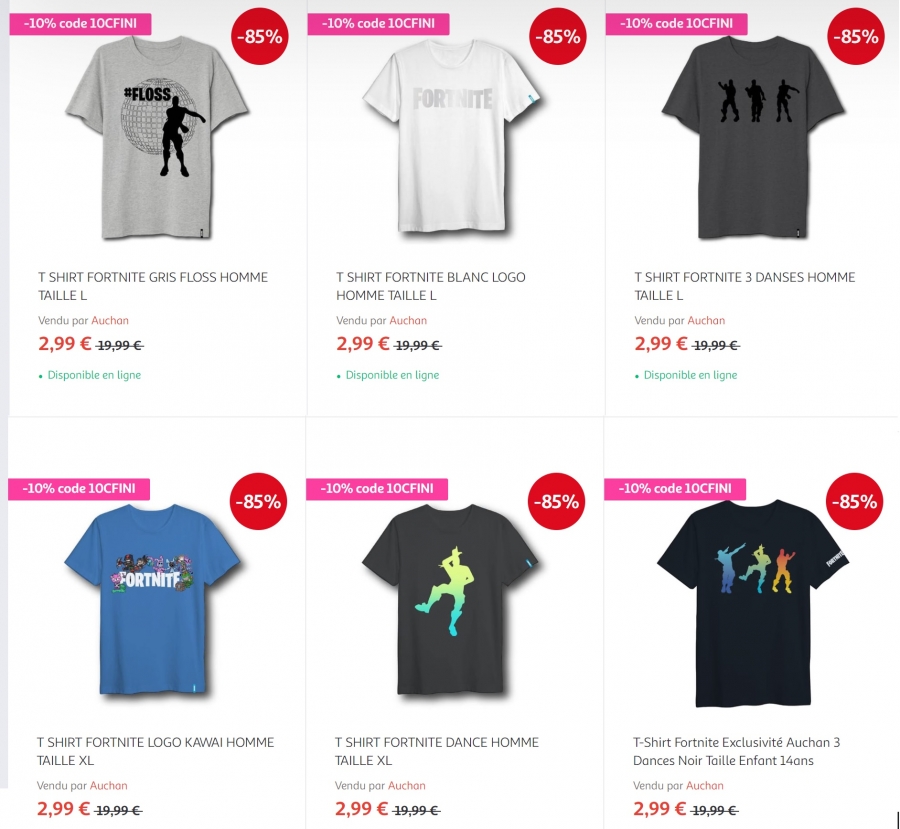The image size is (900, 829).
Task: Open T SHIRT FORTNITE DANCE HOMME title
Action: (437, 751)
